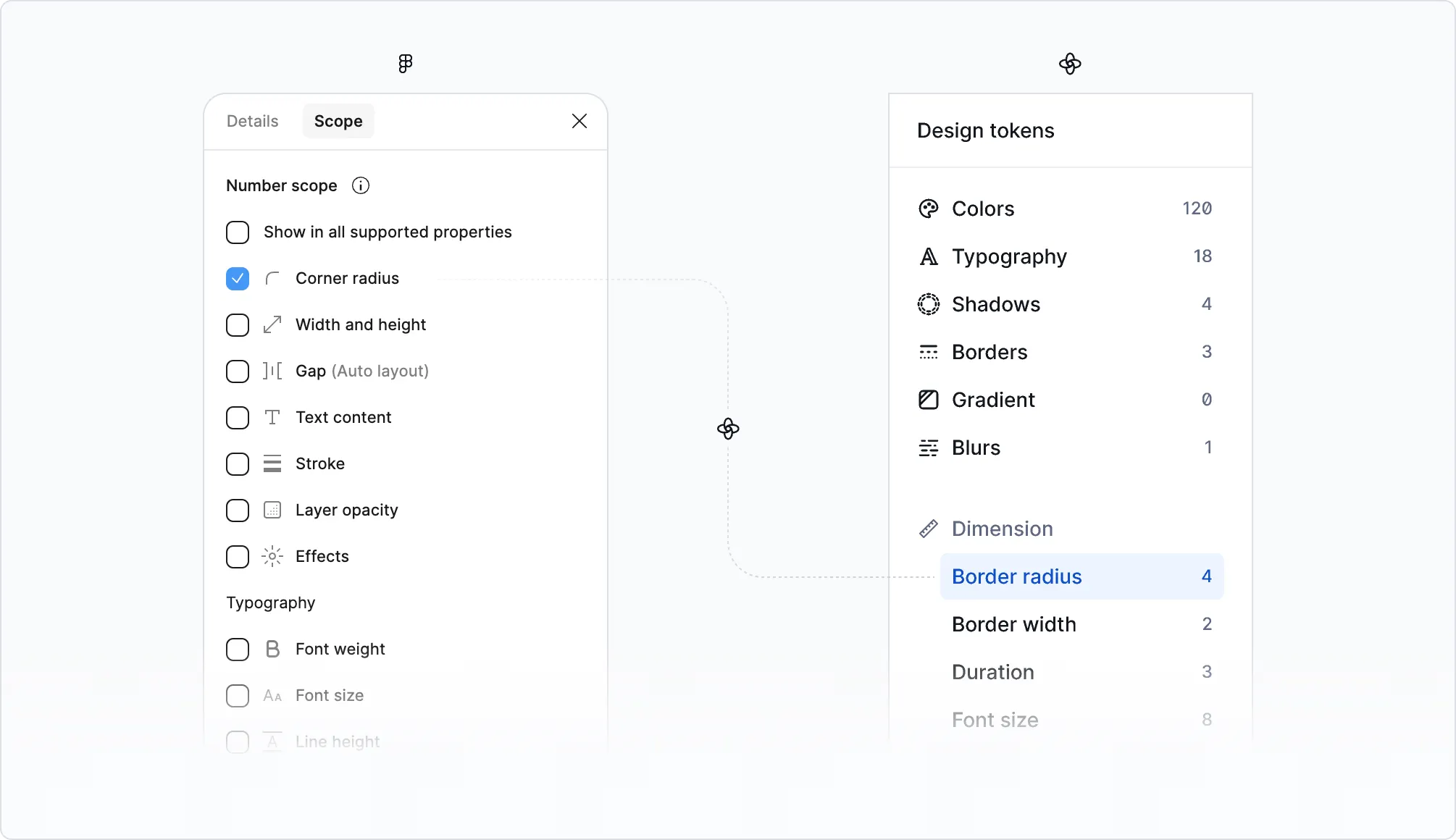Toggle the Layer opacity checkbox
The height and width of the screenshot is (840, 1456).
tap(238, 511)
